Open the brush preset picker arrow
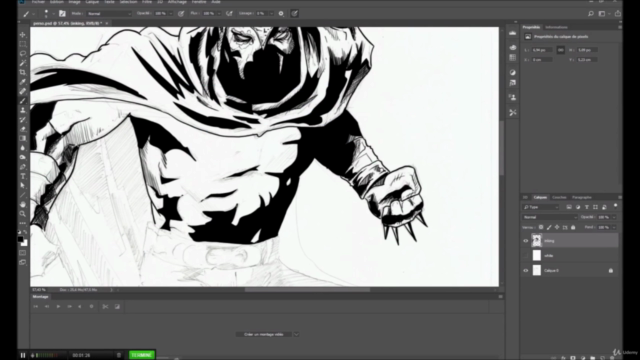The height and width of the screenshot is (360, 640). pyautogui.click(x=53, y=13)
